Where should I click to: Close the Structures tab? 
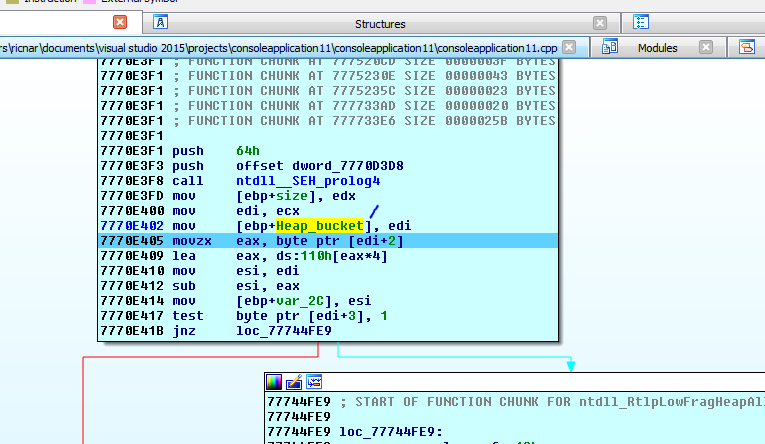[599, 23]
